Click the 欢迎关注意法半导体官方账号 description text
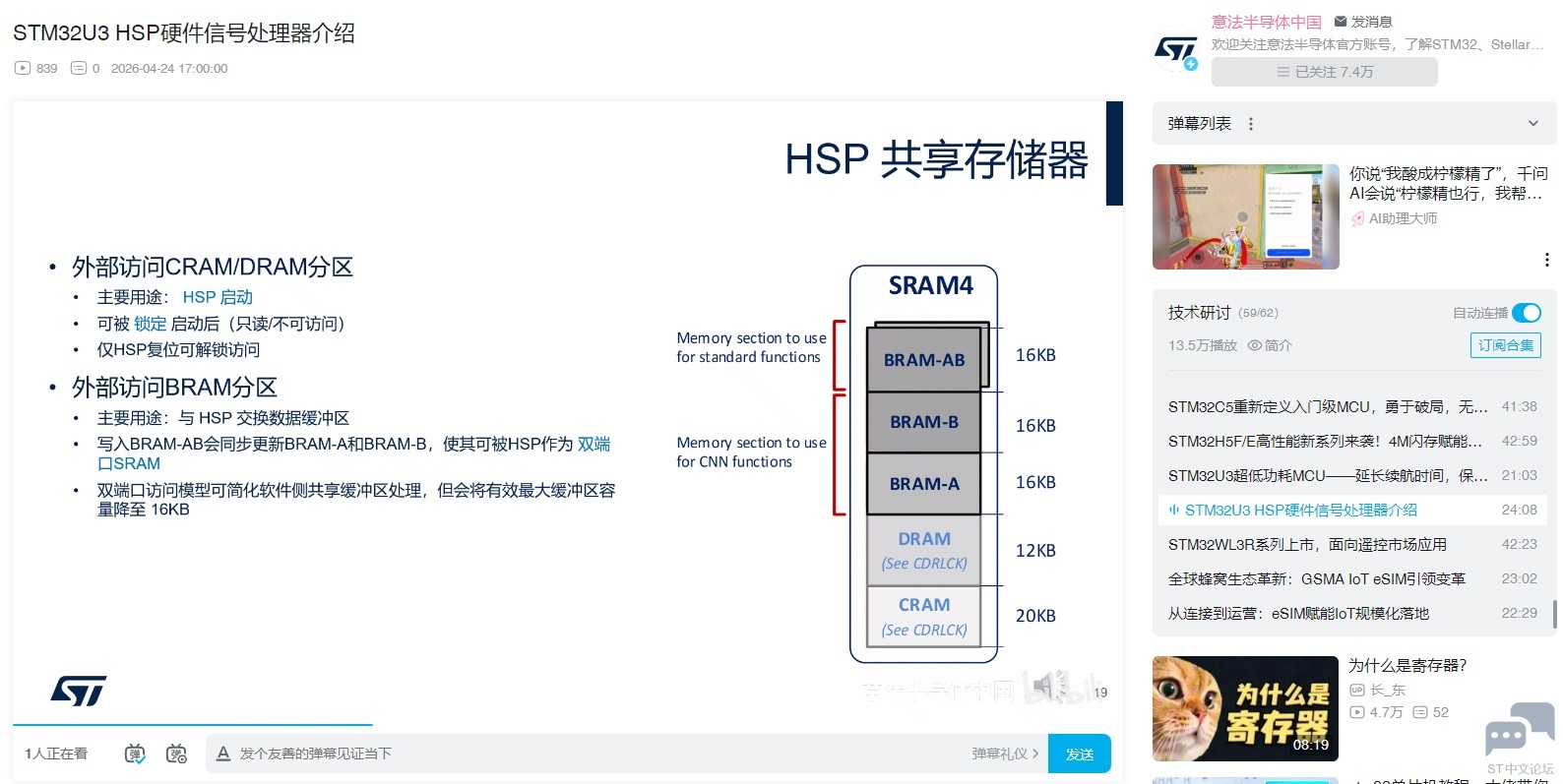This screenshot has height=784, width=1563. [1377, 44]
